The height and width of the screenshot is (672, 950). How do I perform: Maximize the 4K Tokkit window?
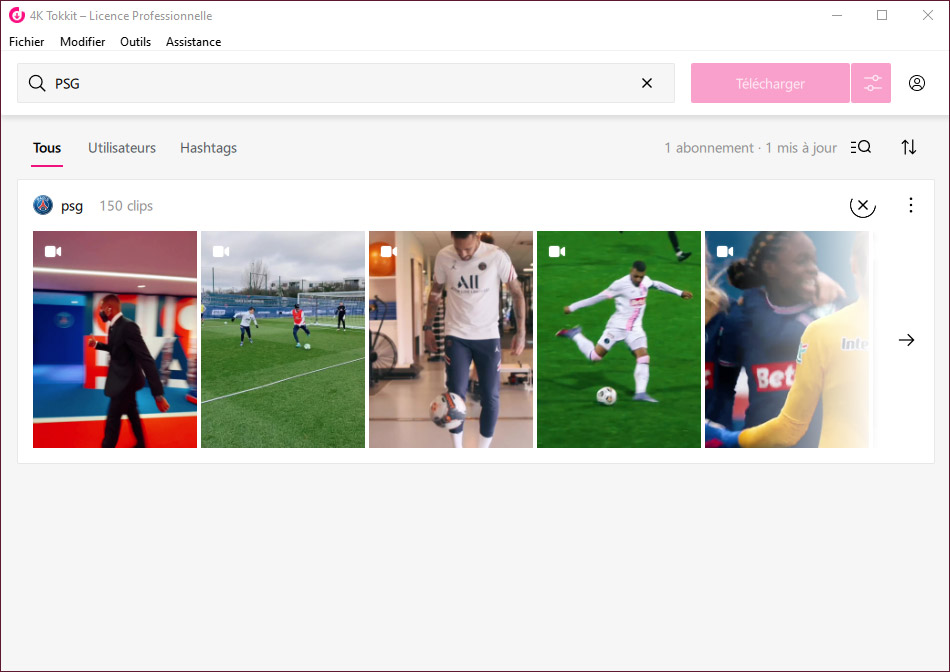[x=882, y=15]
